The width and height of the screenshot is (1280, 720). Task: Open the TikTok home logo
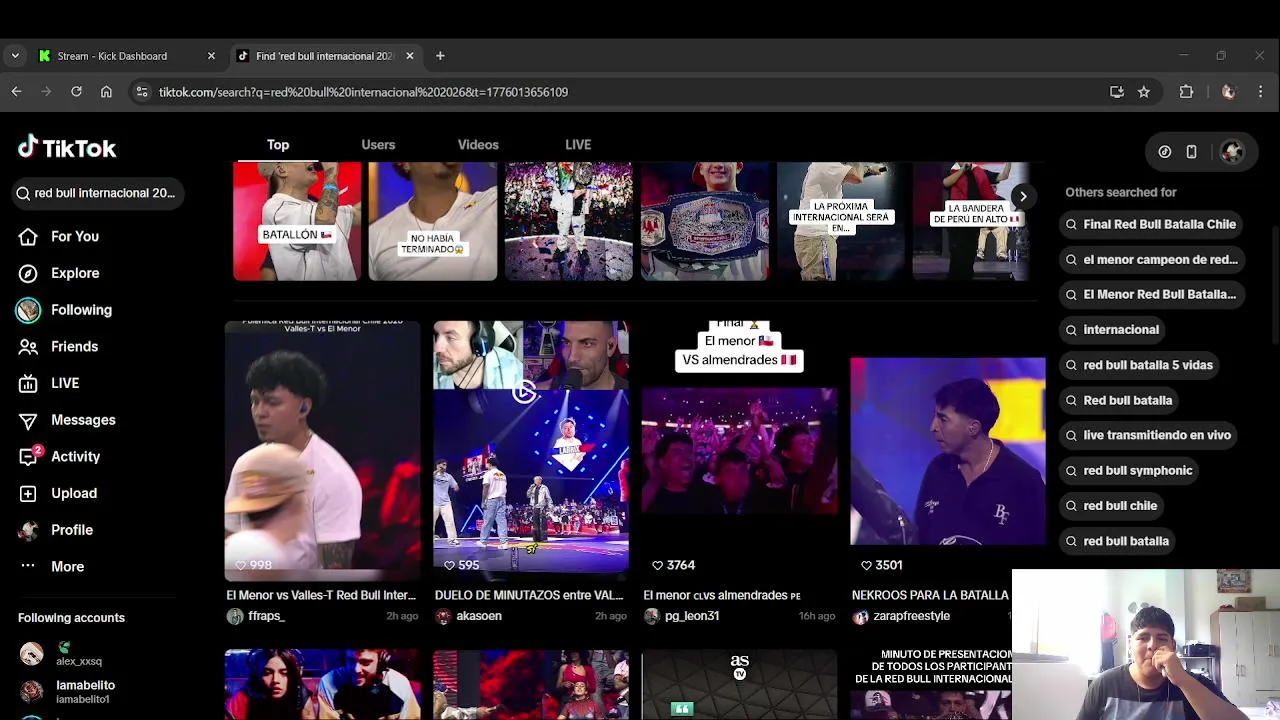coord(67,148)
